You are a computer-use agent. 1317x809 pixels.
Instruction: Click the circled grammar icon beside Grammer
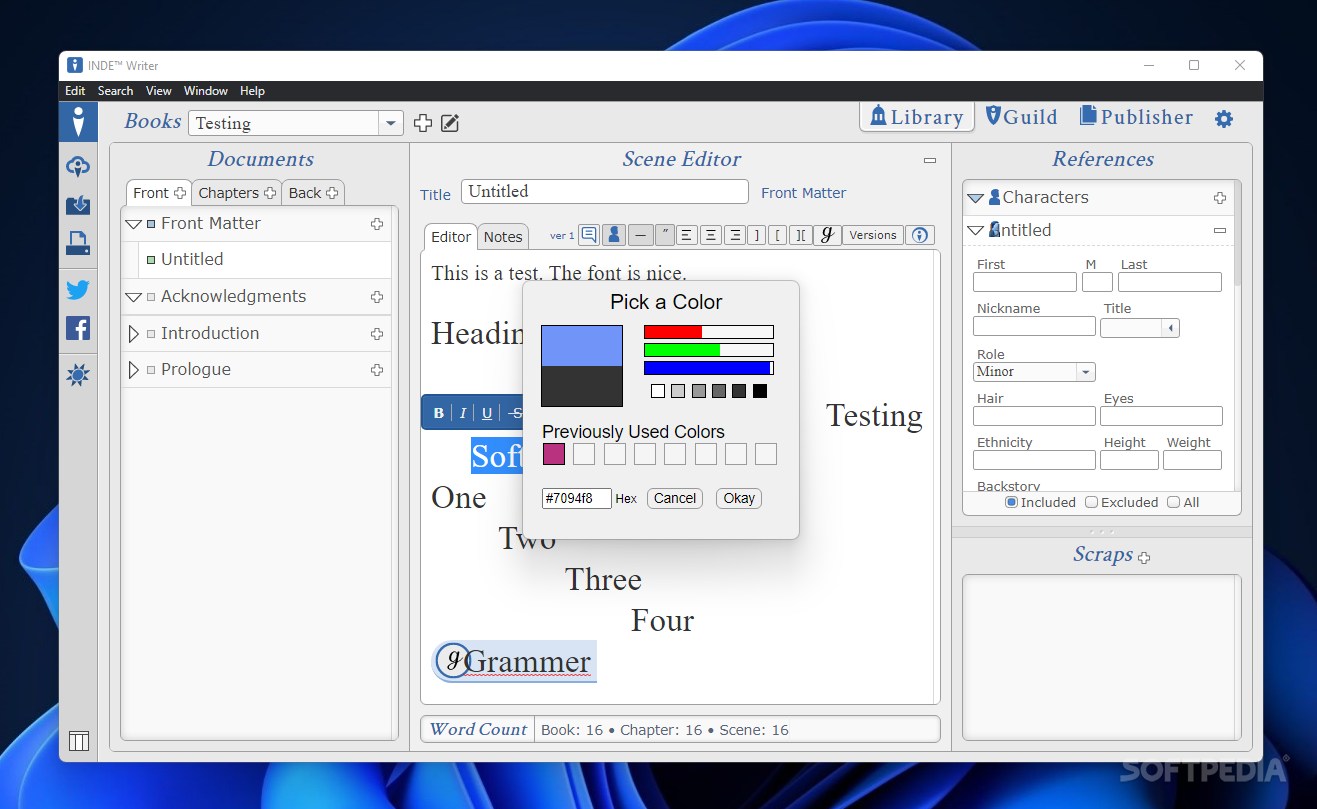(x=454, y=660)
